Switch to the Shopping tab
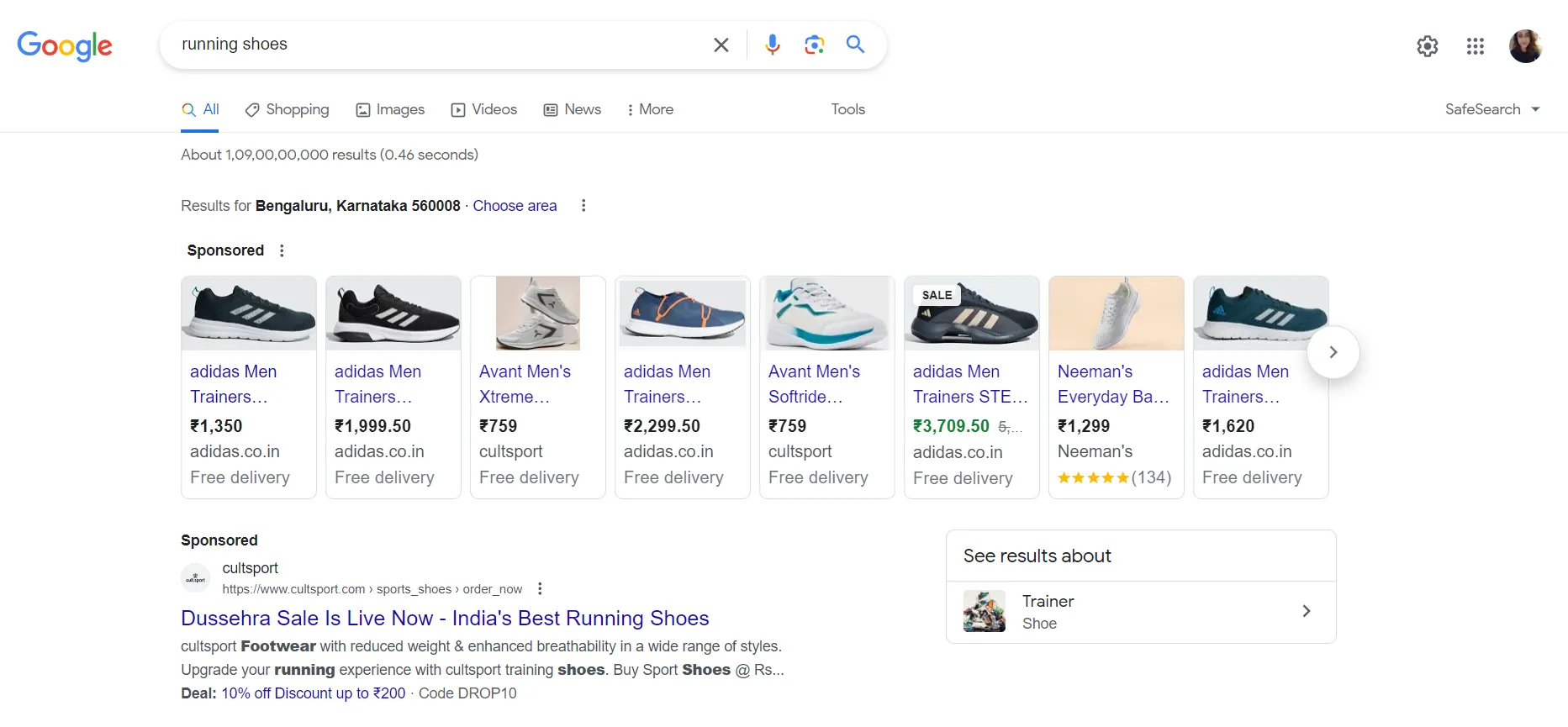The height and width of the screenshot is (727, 1568). (x=287, y=109)
